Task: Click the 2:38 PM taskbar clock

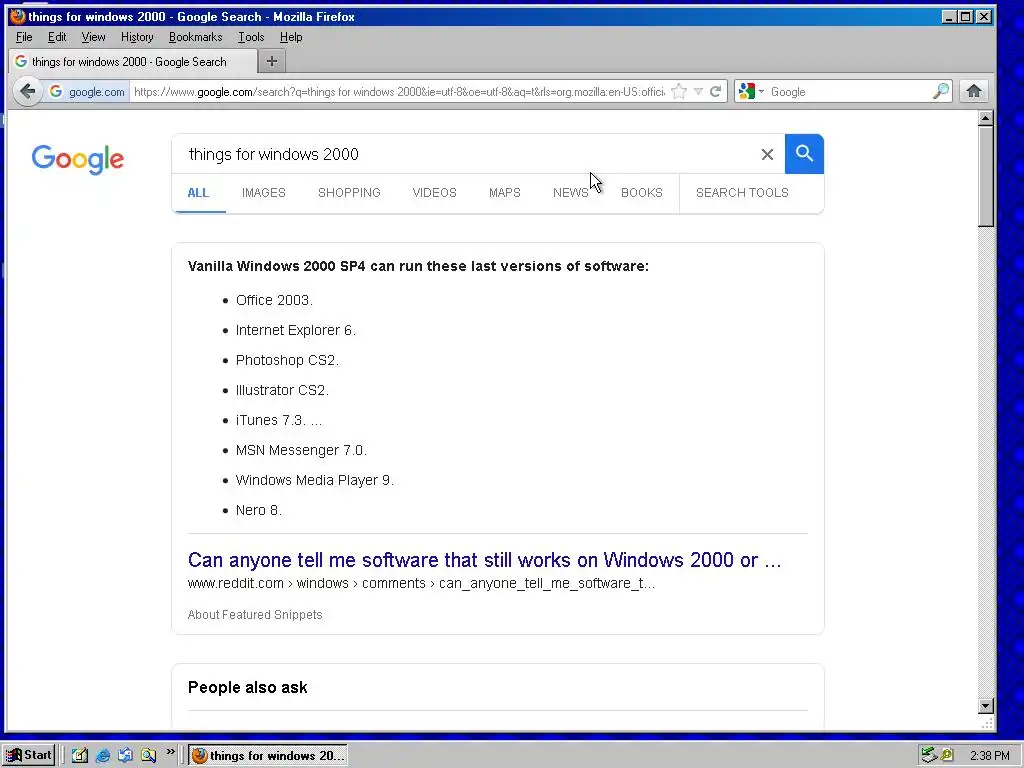Action: pyautogui.click(x=989, y=756)
